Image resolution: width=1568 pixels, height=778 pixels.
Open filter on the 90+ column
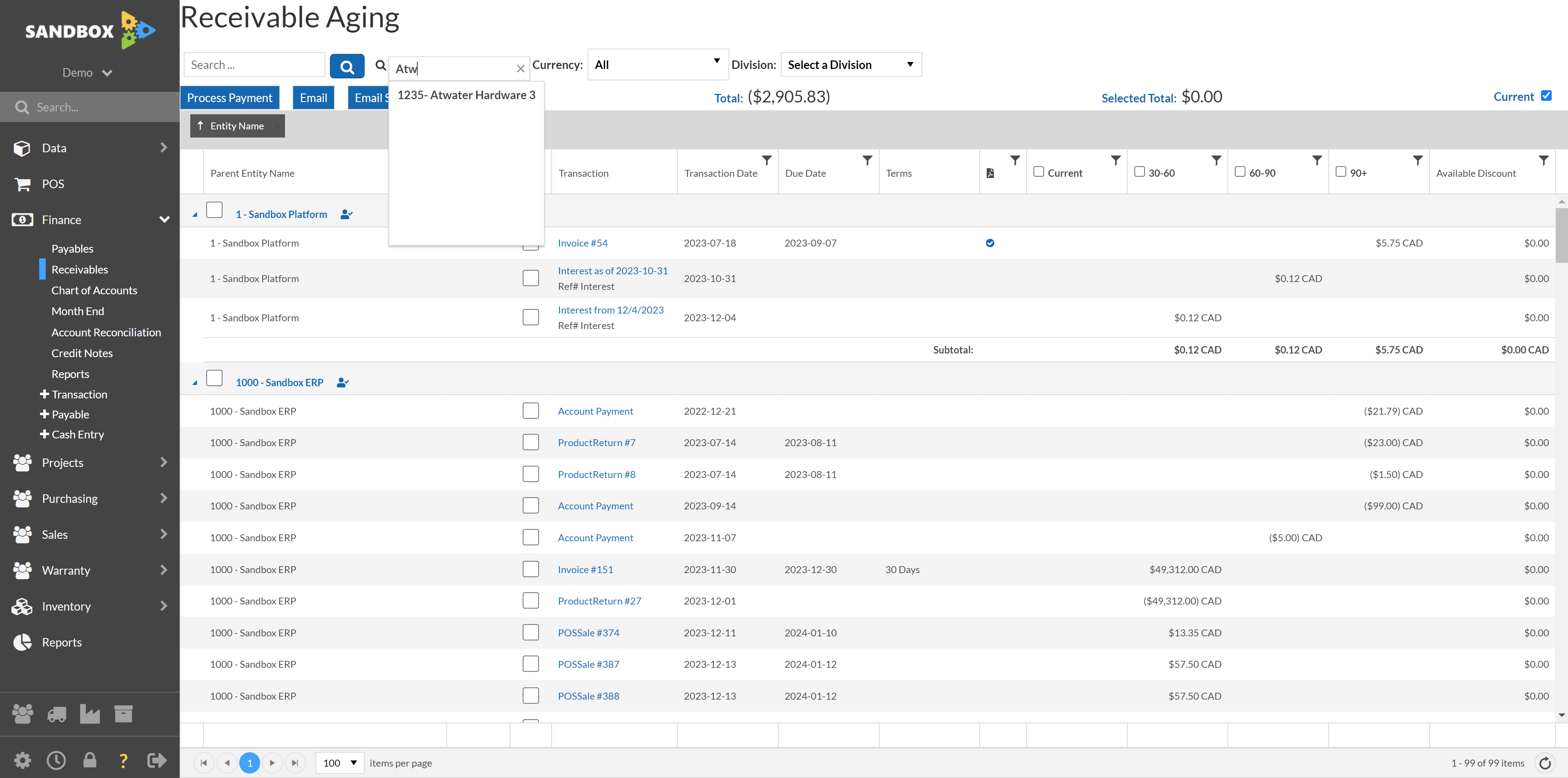tap(1418, 160)
